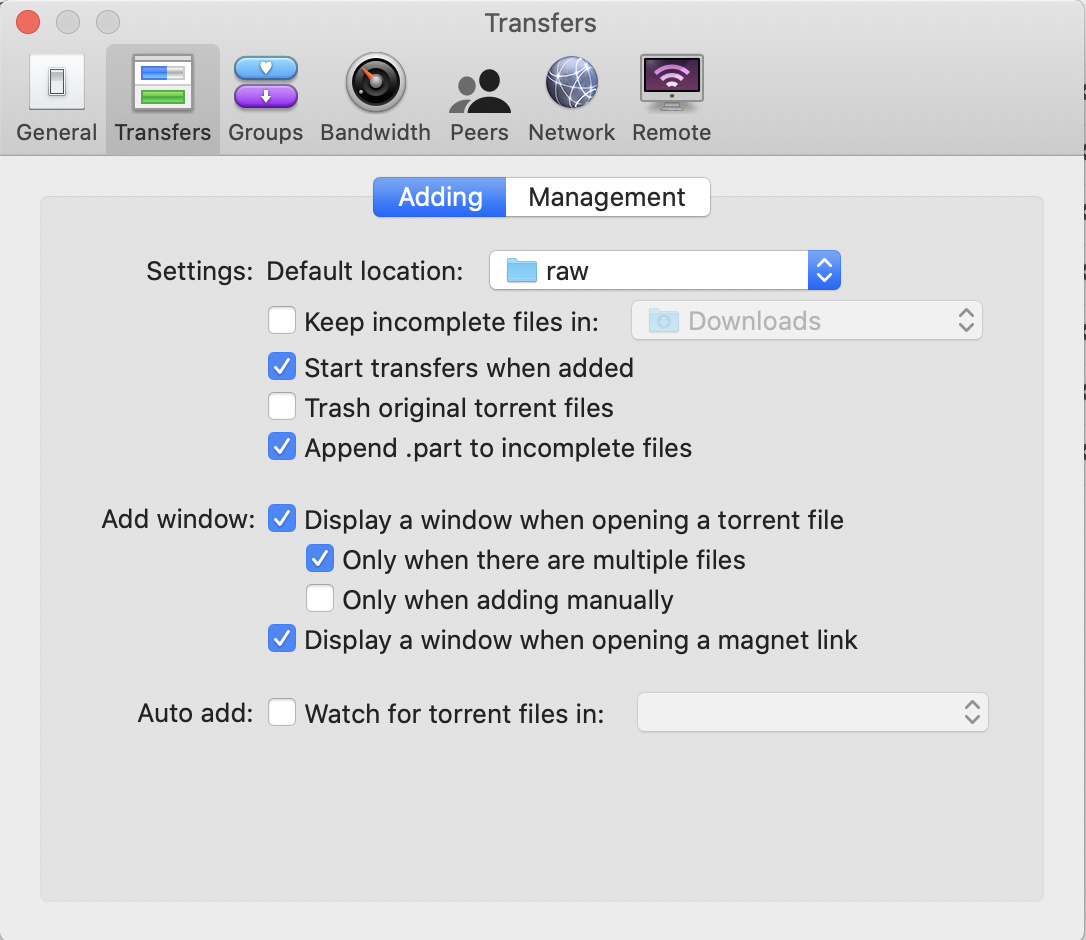Disable Start transfers when added
The height and width of the screenshot is (940, 1086).
(x=282, y=367)
